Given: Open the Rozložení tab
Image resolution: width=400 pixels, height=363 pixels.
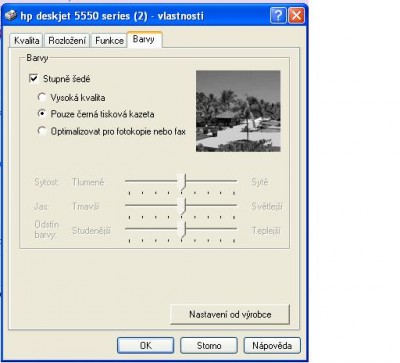Looking at the screenshot, I should (x=67, y=41).
